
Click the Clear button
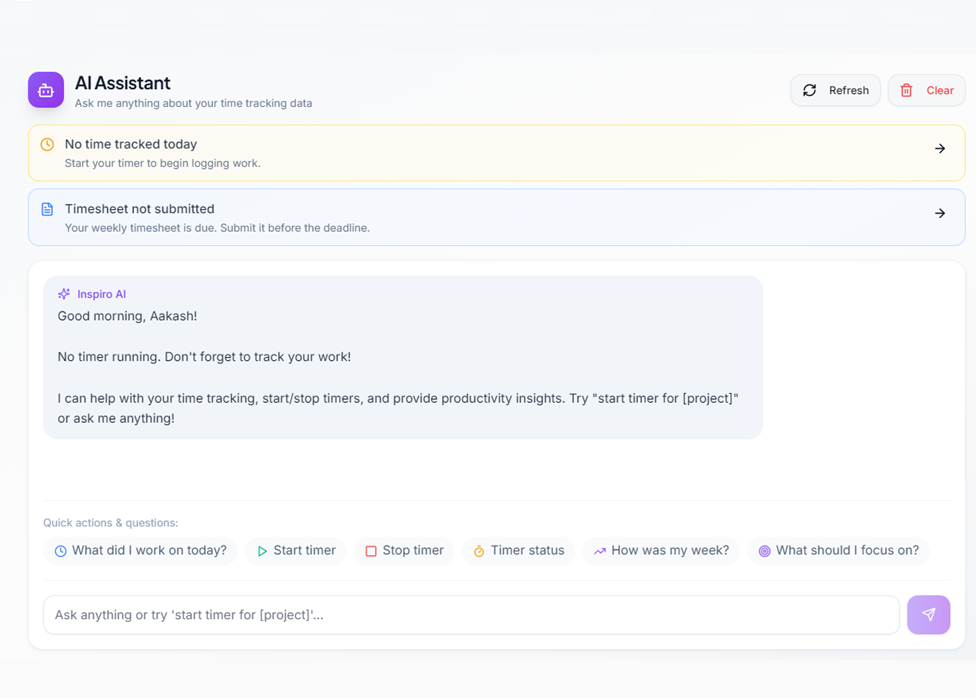926,90
